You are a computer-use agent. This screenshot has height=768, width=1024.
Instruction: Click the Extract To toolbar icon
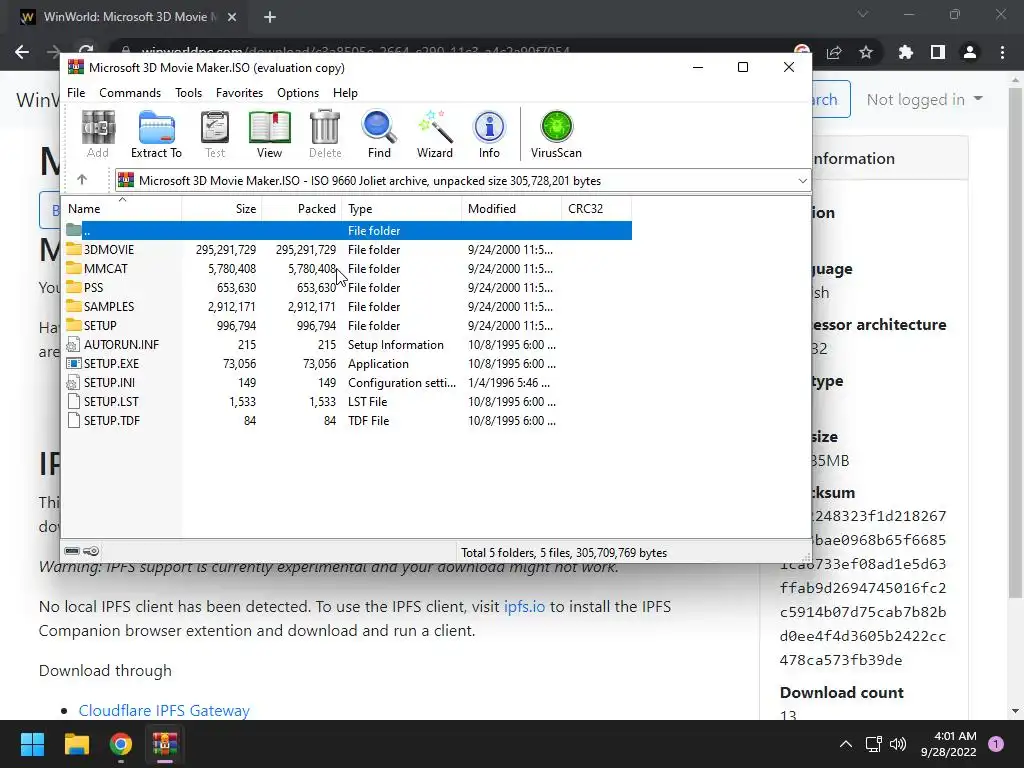click(156, 134)
